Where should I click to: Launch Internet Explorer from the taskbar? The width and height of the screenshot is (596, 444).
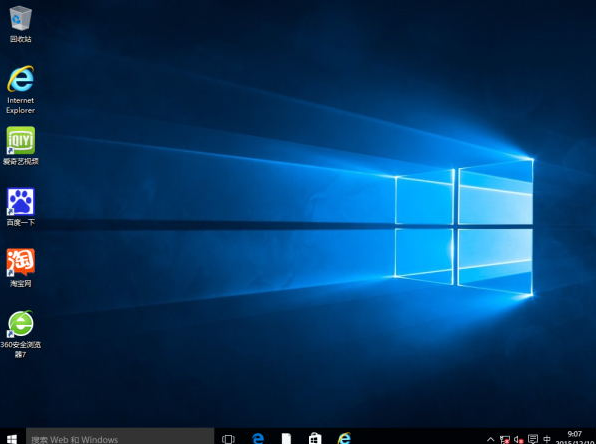tap(344, 438)
